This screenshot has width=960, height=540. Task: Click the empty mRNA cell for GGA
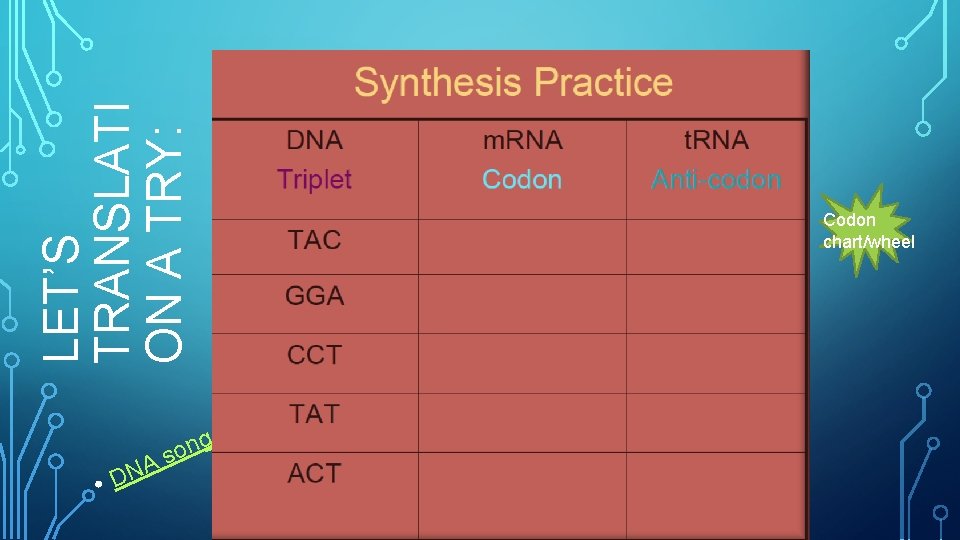(522, 304)
